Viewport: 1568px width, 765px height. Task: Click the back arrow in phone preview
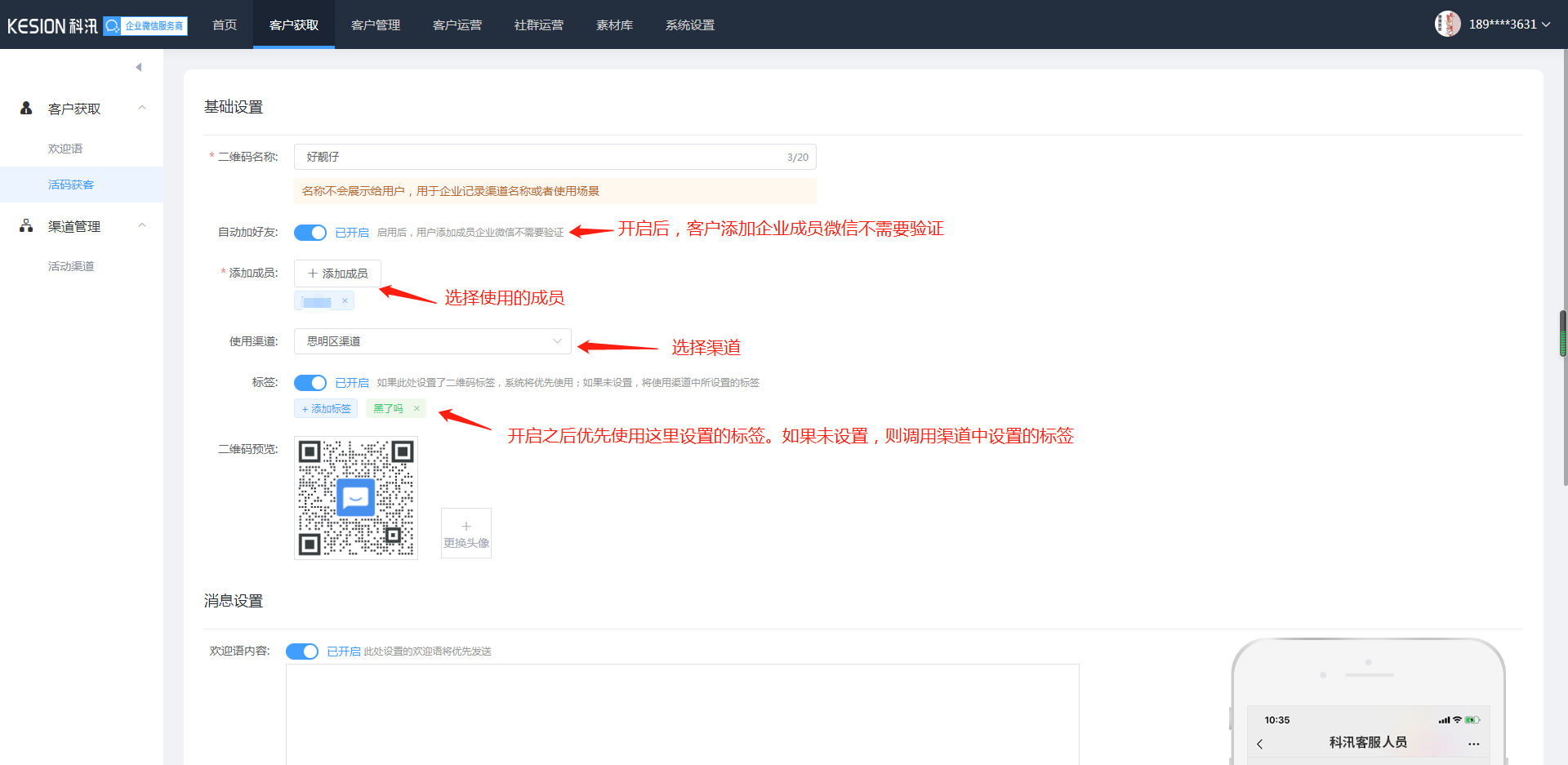[x=1259, y=744]
